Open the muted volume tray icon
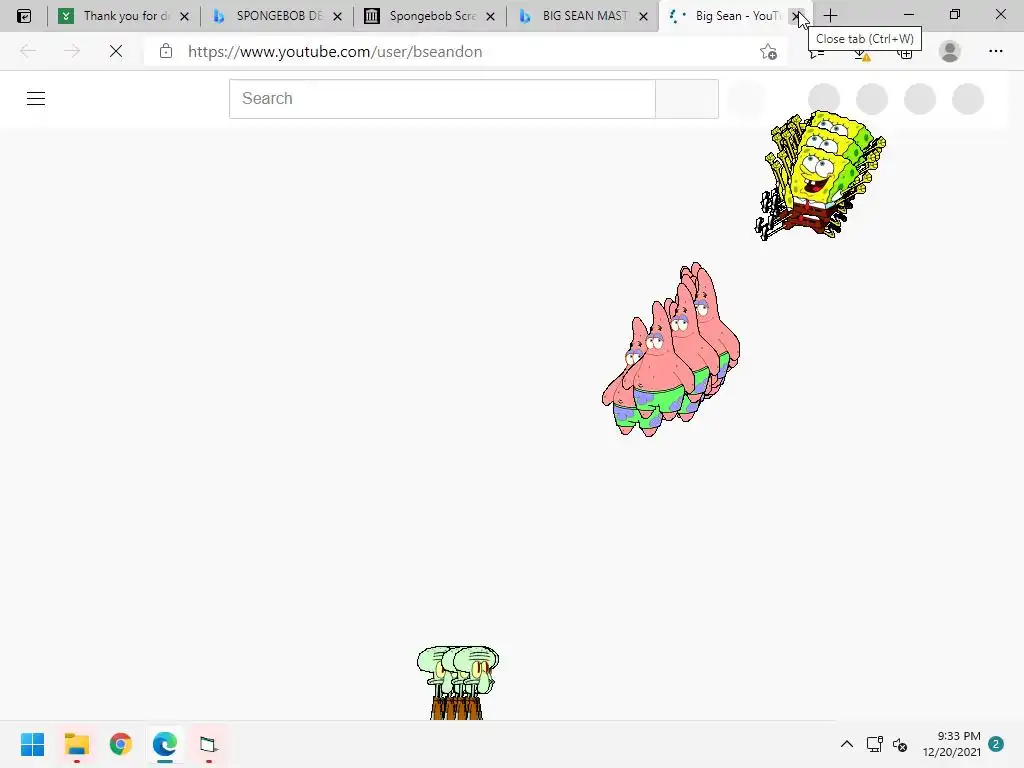 [900, 744]
